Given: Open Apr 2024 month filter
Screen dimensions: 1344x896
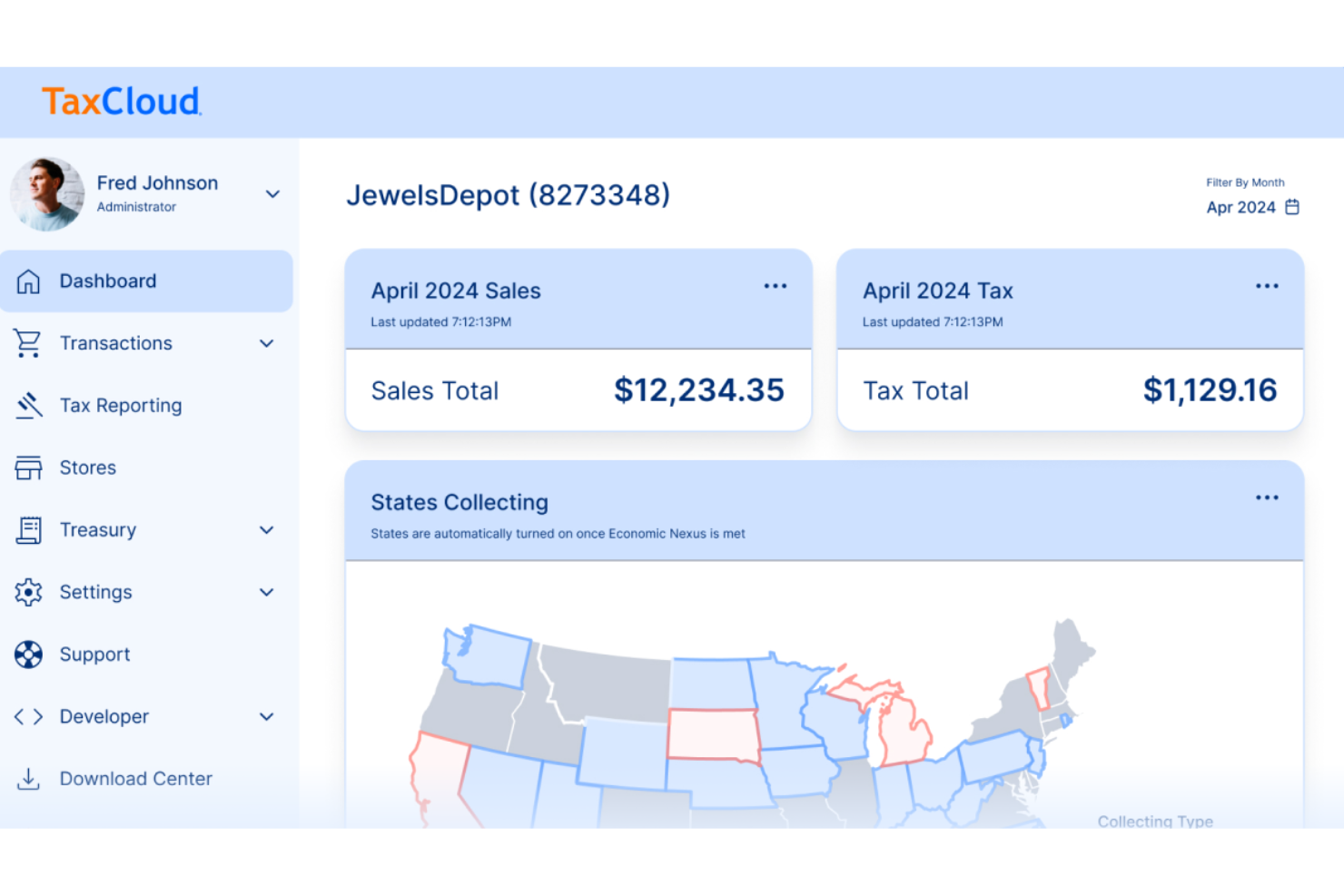Looking at the screenshot, I should click(x=1241, y=207).
